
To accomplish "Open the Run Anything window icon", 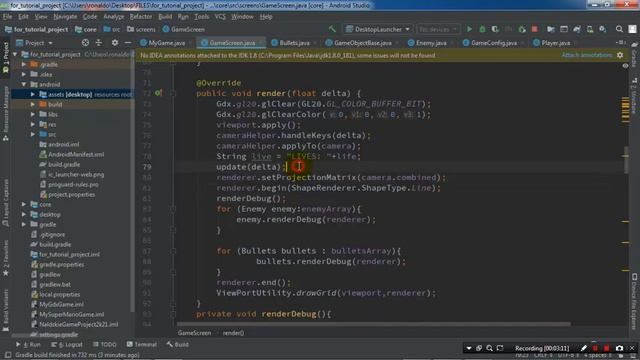I will click(564, 29).
